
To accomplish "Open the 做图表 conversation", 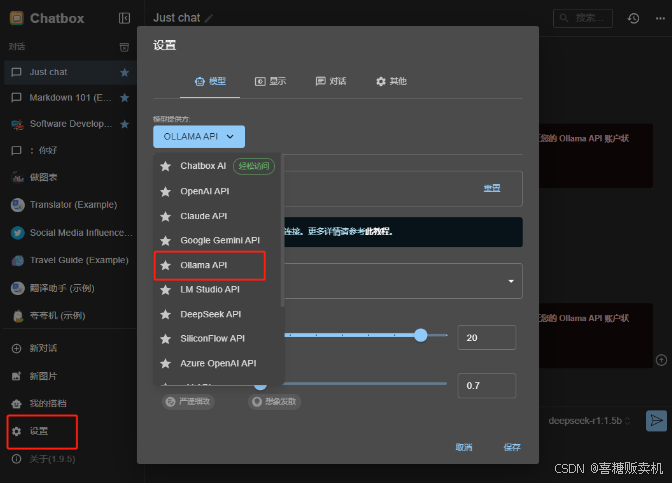I will coord(70,177).
